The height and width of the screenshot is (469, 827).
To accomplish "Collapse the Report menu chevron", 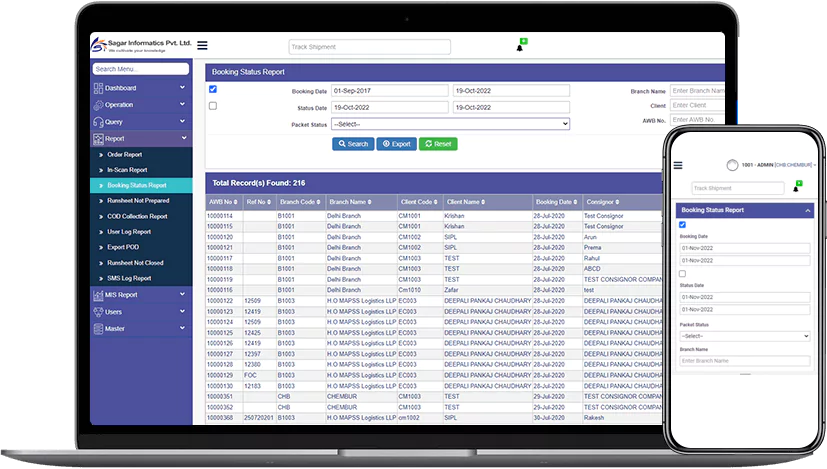I will 184,138.
